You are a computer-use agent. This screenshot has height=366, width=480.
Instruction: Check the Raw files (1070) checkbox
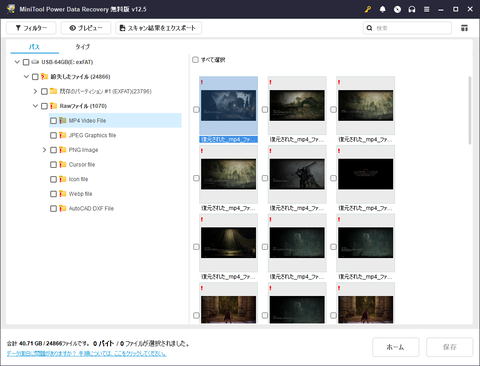coord(44,106)
